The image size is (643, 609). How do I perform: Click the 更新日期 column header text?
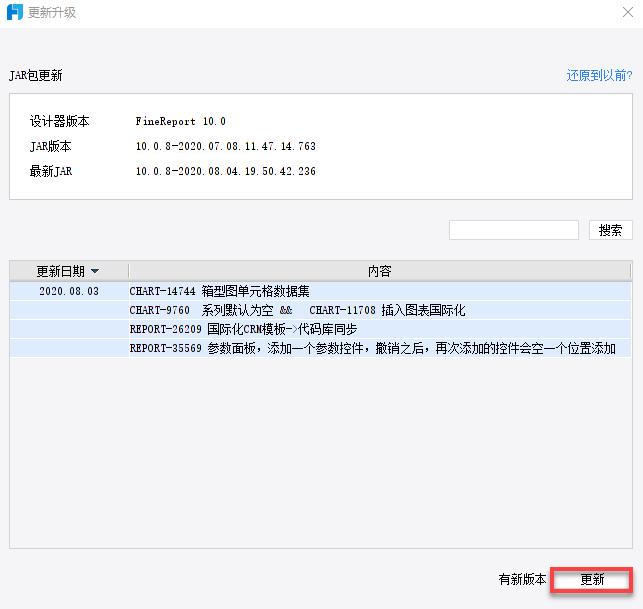[x=60, y=271]
